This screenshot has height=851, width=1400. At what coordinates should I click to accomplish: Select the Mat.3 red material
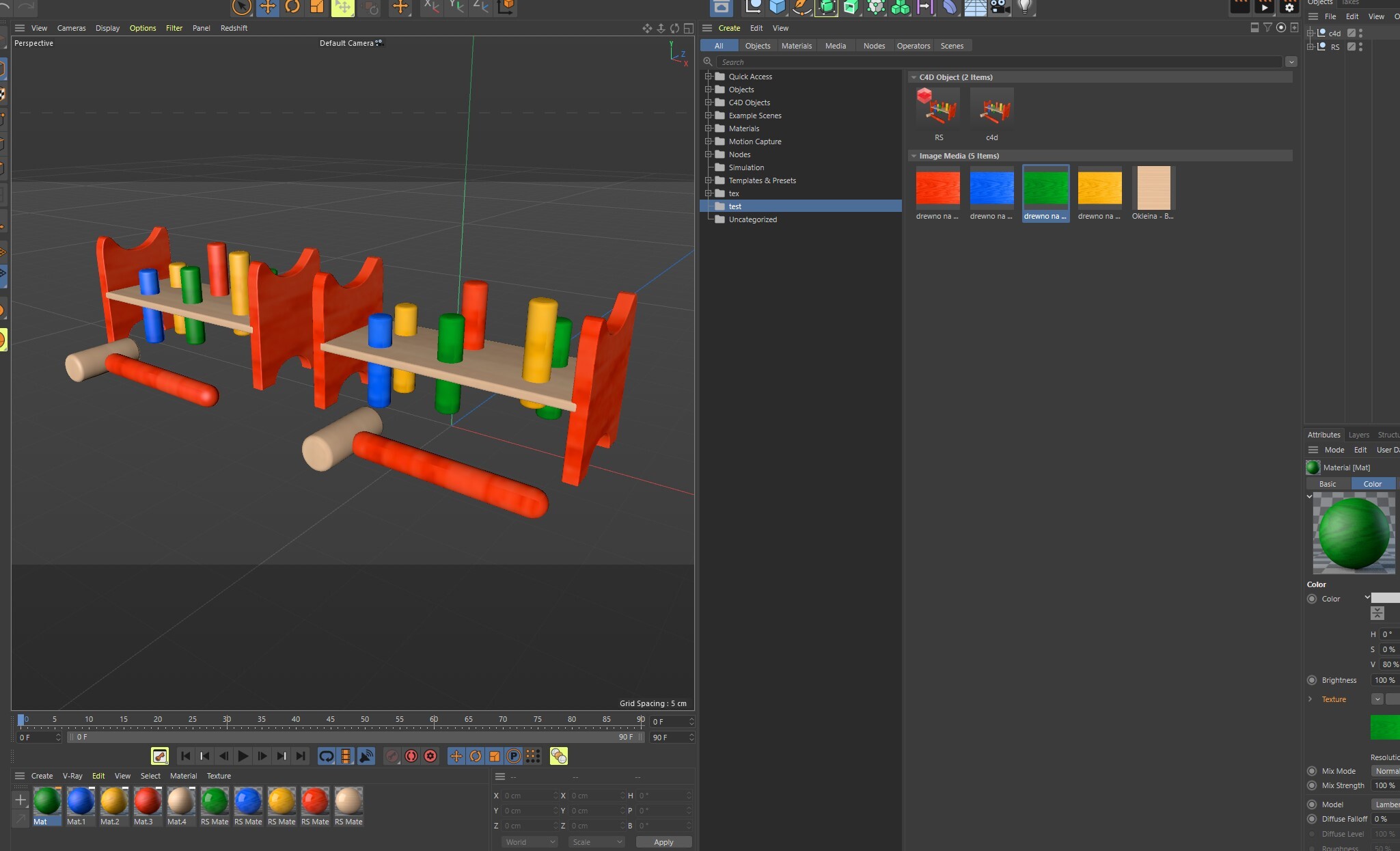(x=147, y=806)
